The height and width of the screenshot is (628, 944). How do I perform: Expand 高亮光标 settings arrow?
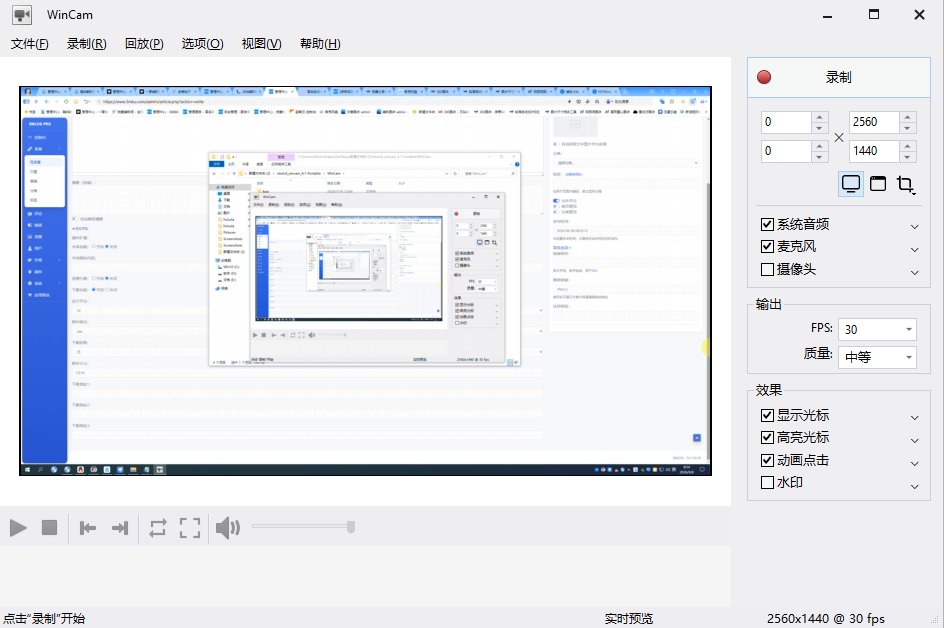[x=914, y=440]
